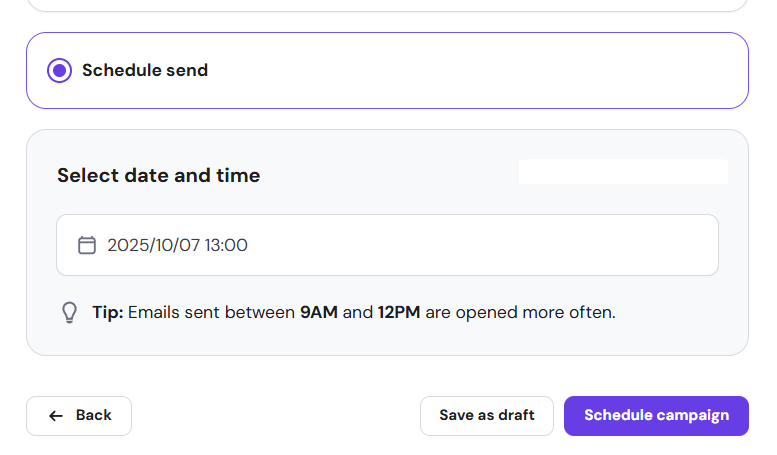
Task: Click the partially visible card at top
Action: (x=387, y=5)
